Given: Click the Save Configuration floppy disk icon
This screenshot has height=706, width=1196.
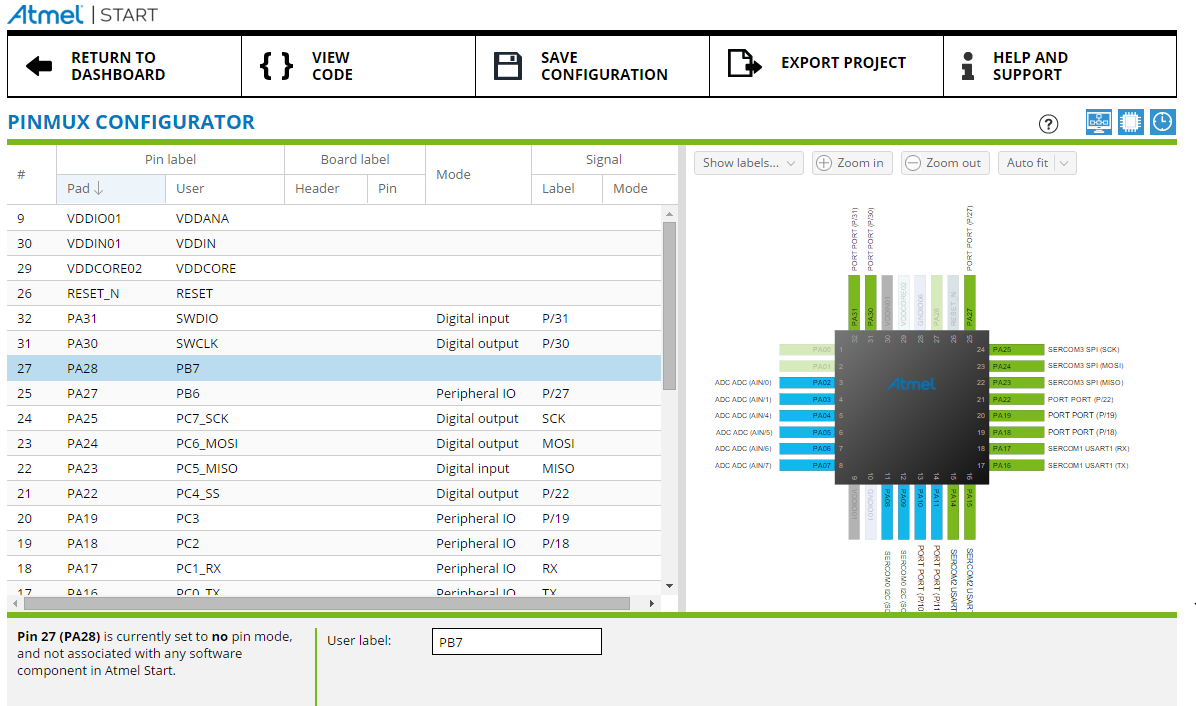Looking at the screenshot, I should tap(508, 66).
